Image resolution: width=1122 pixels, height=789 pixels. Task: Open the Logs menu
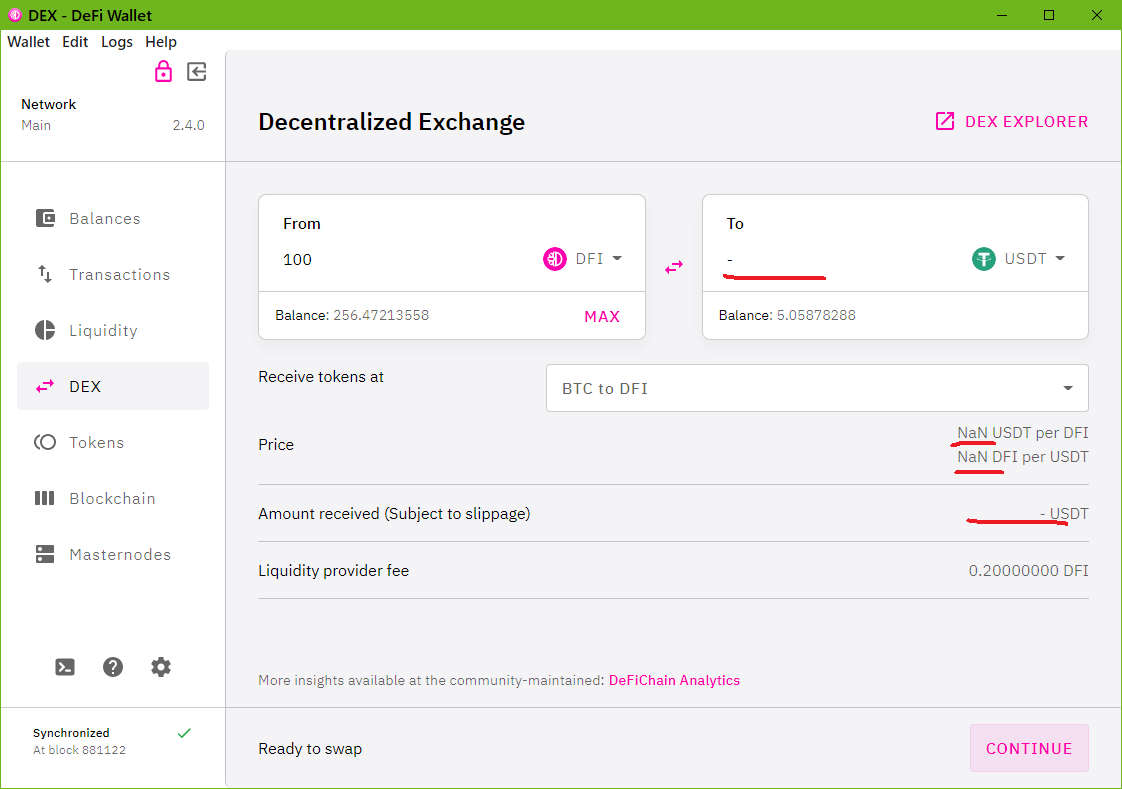(117, 41)
